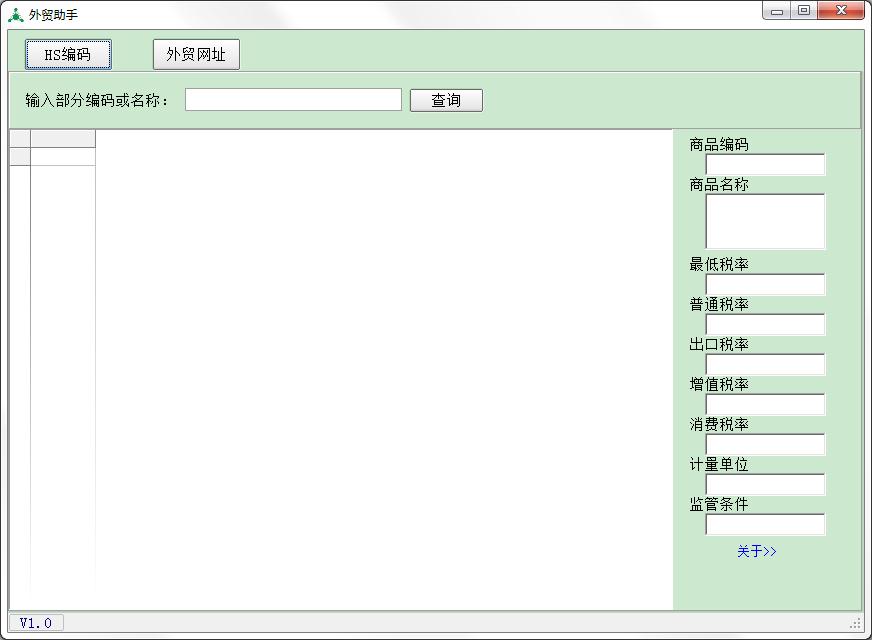Select the 出口税率 field

click(x=765, y=364)
